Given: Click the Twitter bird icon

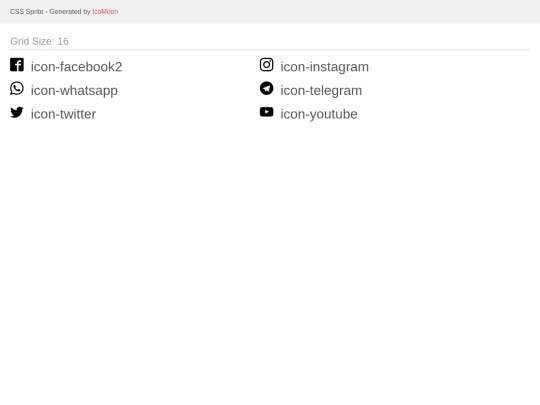Looking at the screenshot, I should [x=17, y=112].
